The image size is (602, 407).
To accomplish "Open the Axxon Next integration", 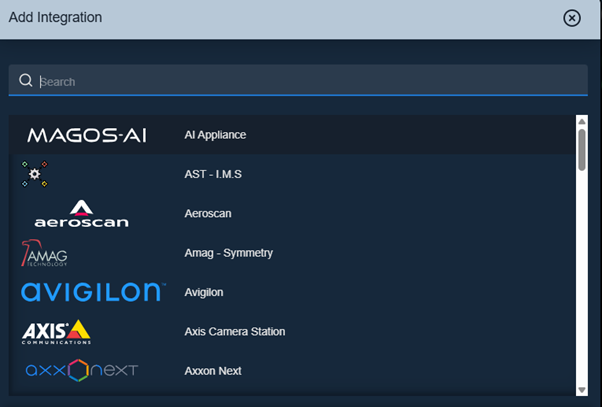I will coord(292,371).
